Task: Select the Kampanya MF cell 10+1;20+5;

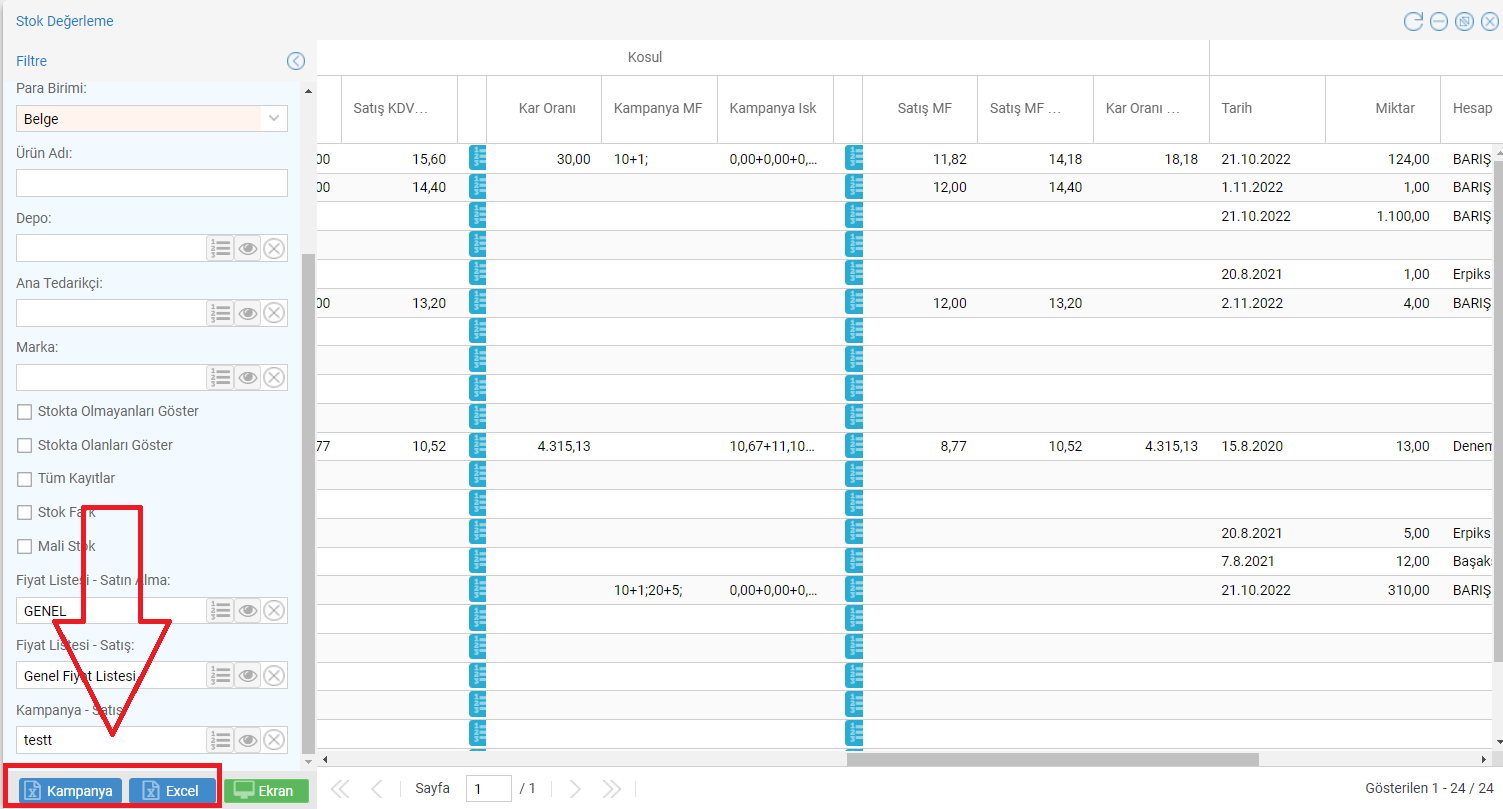Action: [x=660, y=590]
